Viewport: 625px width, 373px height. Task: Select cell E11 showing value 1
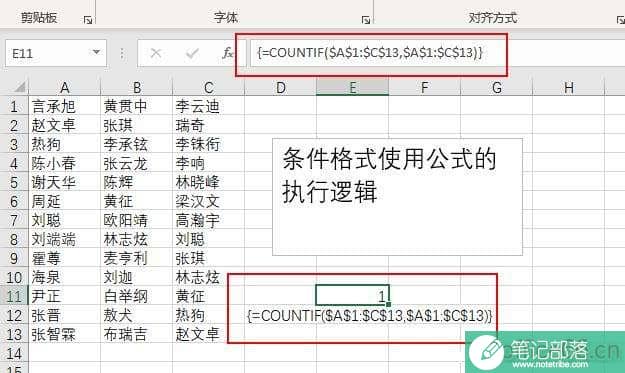(x=352, y=296)
